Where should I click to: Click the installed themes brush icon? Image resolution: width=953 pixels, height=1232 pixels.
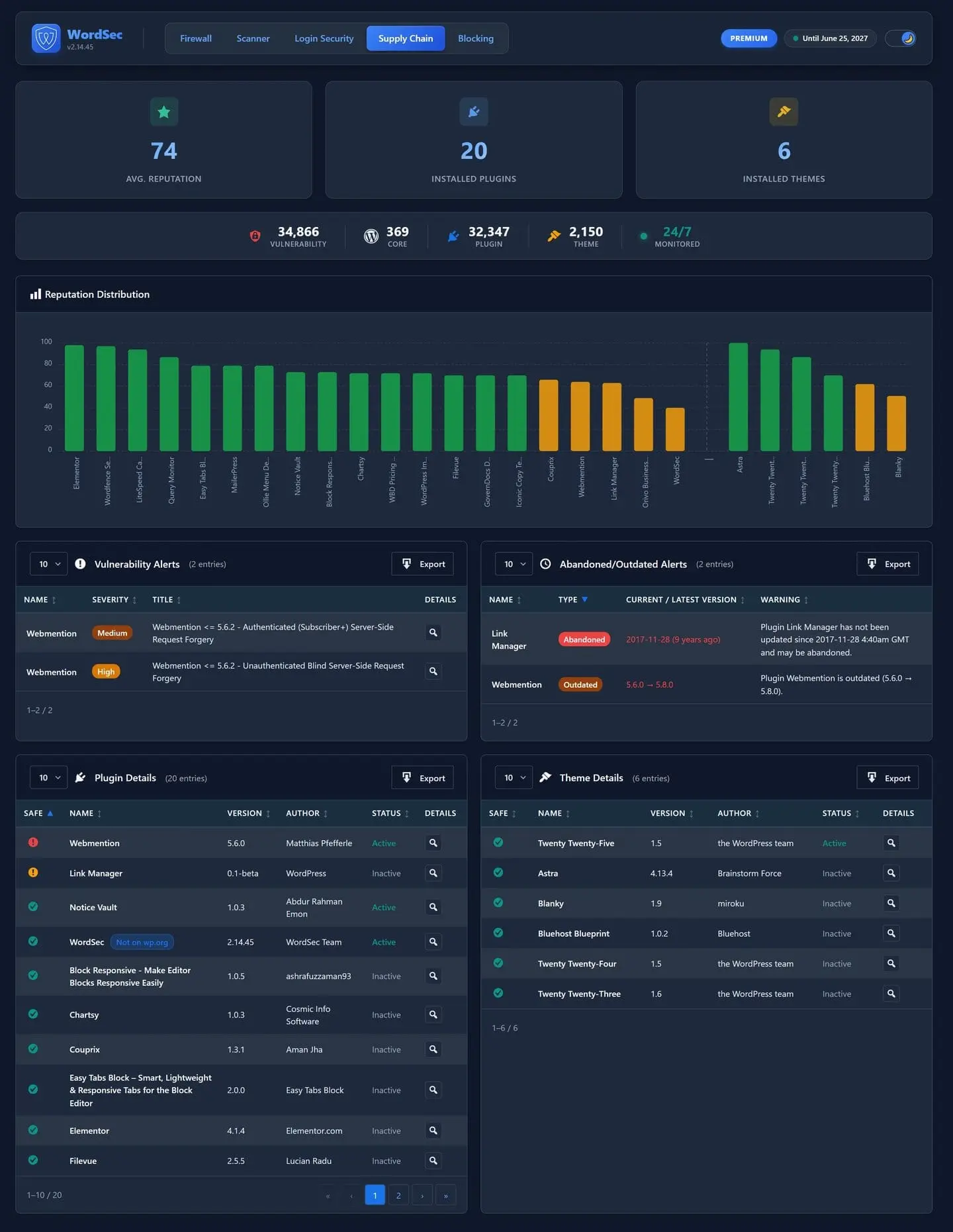pos(784,112)
